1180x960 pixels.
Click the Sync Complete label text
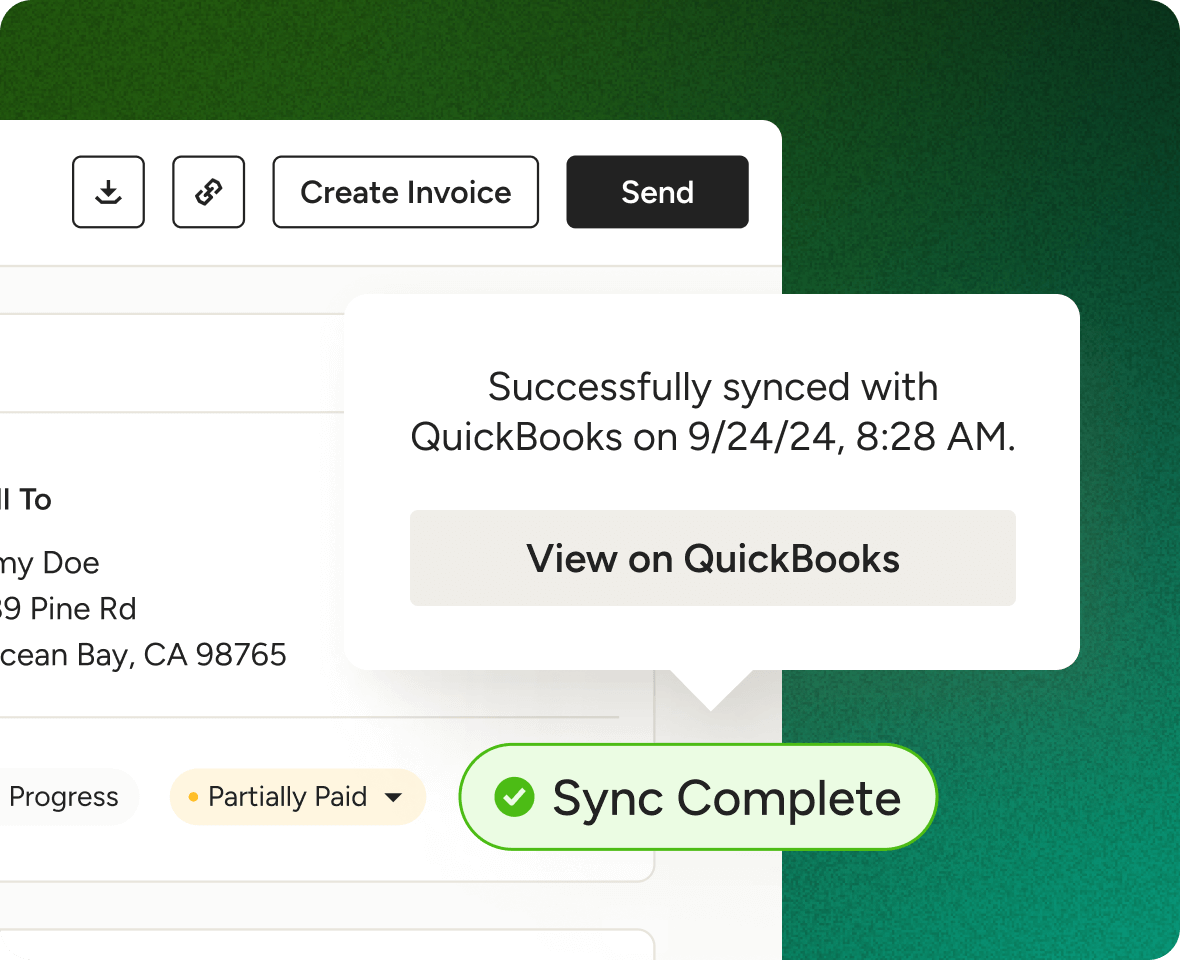click(726, 798)
